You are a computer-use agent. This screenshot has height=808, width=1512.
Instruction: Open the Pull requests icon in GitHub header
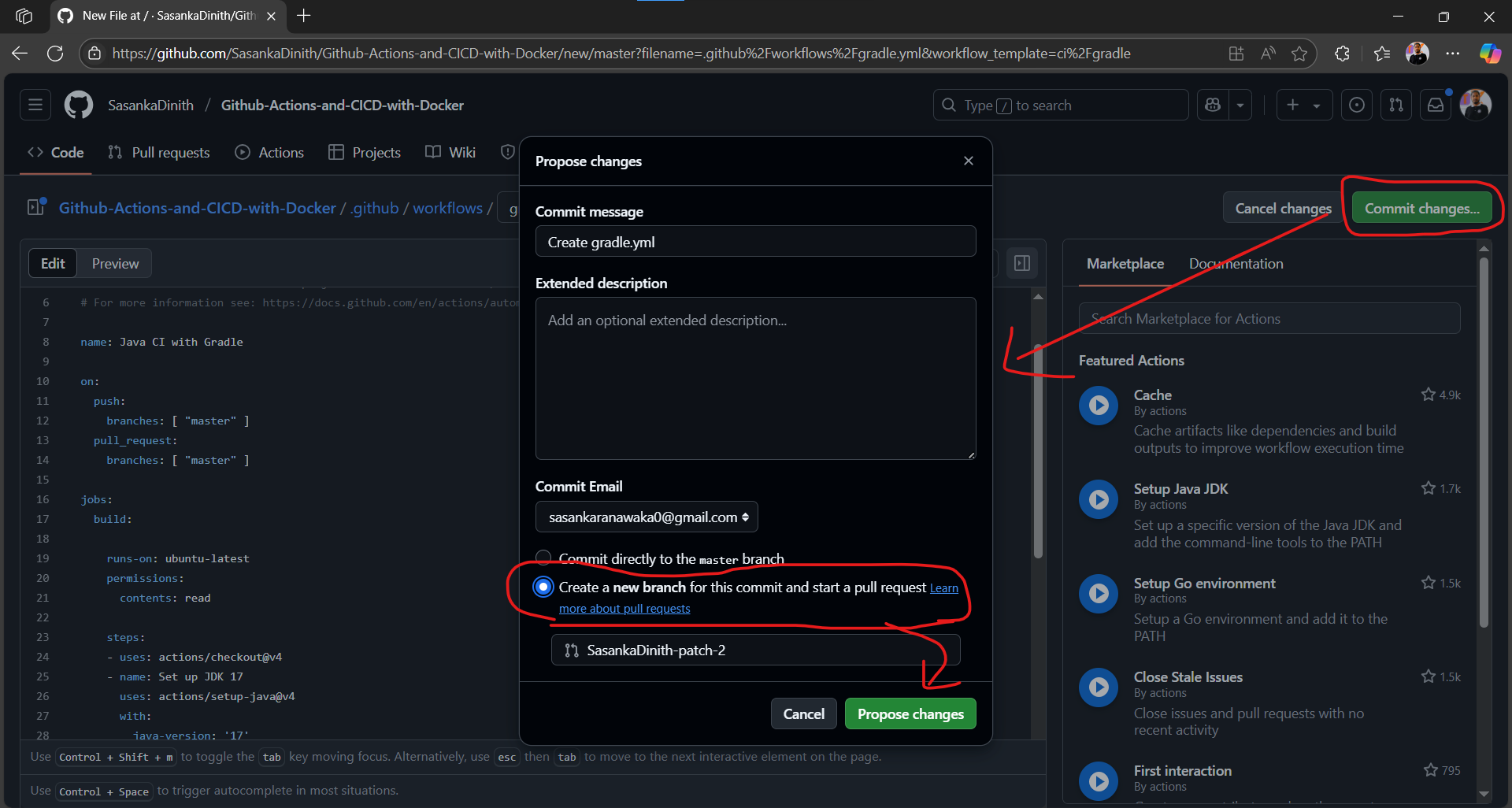[x=1396, y=105]
